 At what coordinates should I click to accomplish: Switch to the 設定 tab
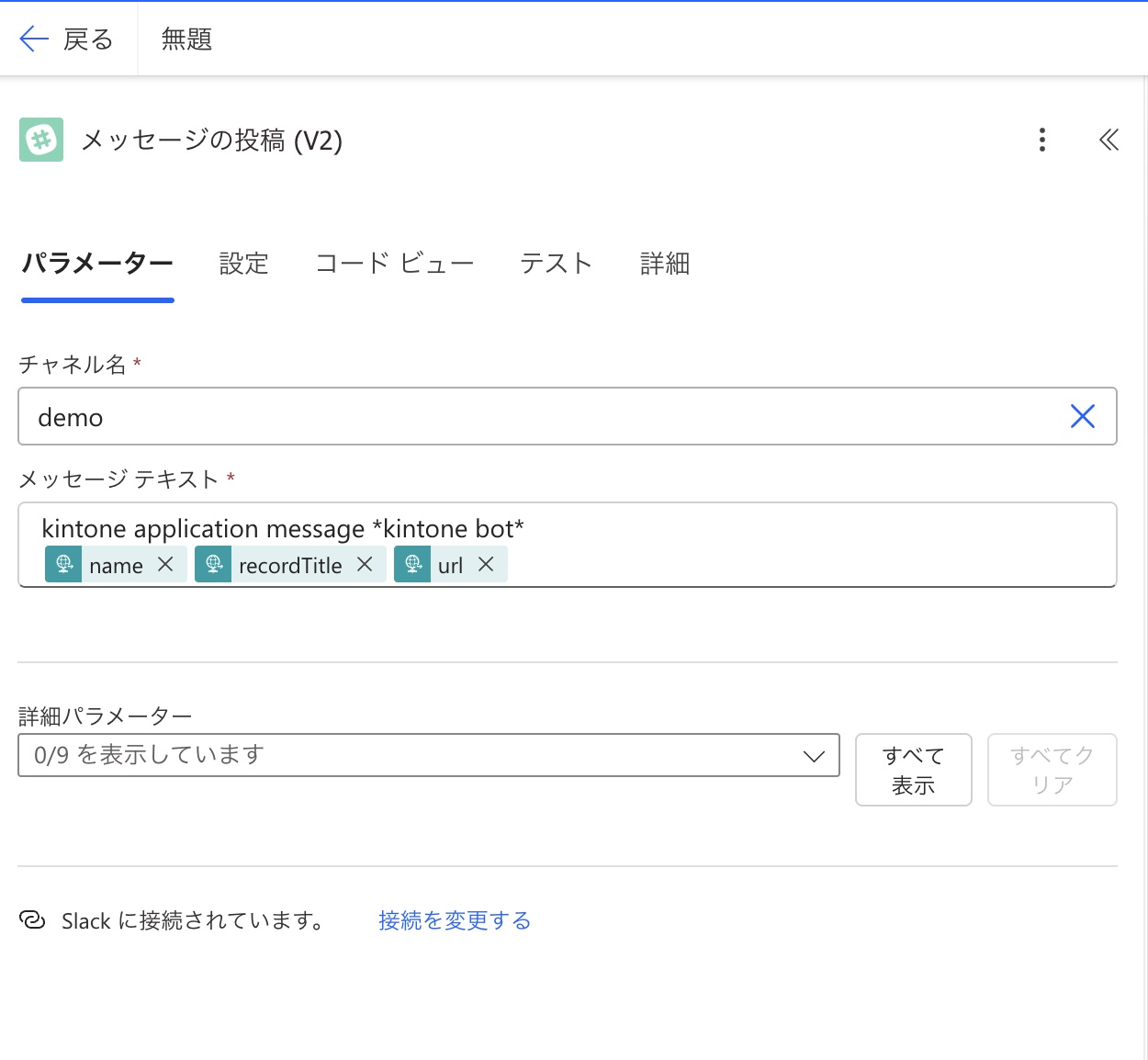point(244,264)
